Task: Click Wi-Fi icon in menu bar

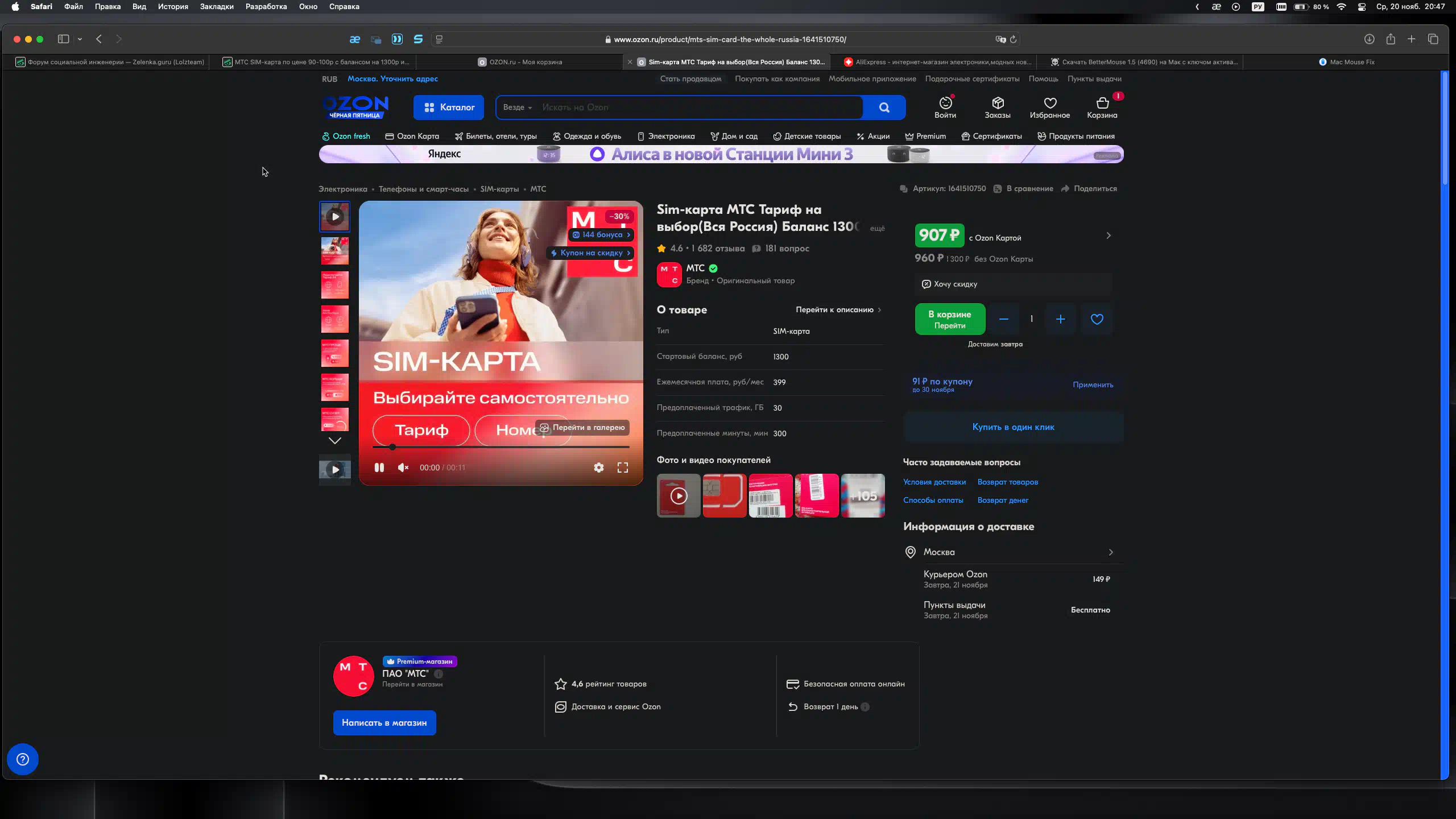Action: [x=1342, y=7]
